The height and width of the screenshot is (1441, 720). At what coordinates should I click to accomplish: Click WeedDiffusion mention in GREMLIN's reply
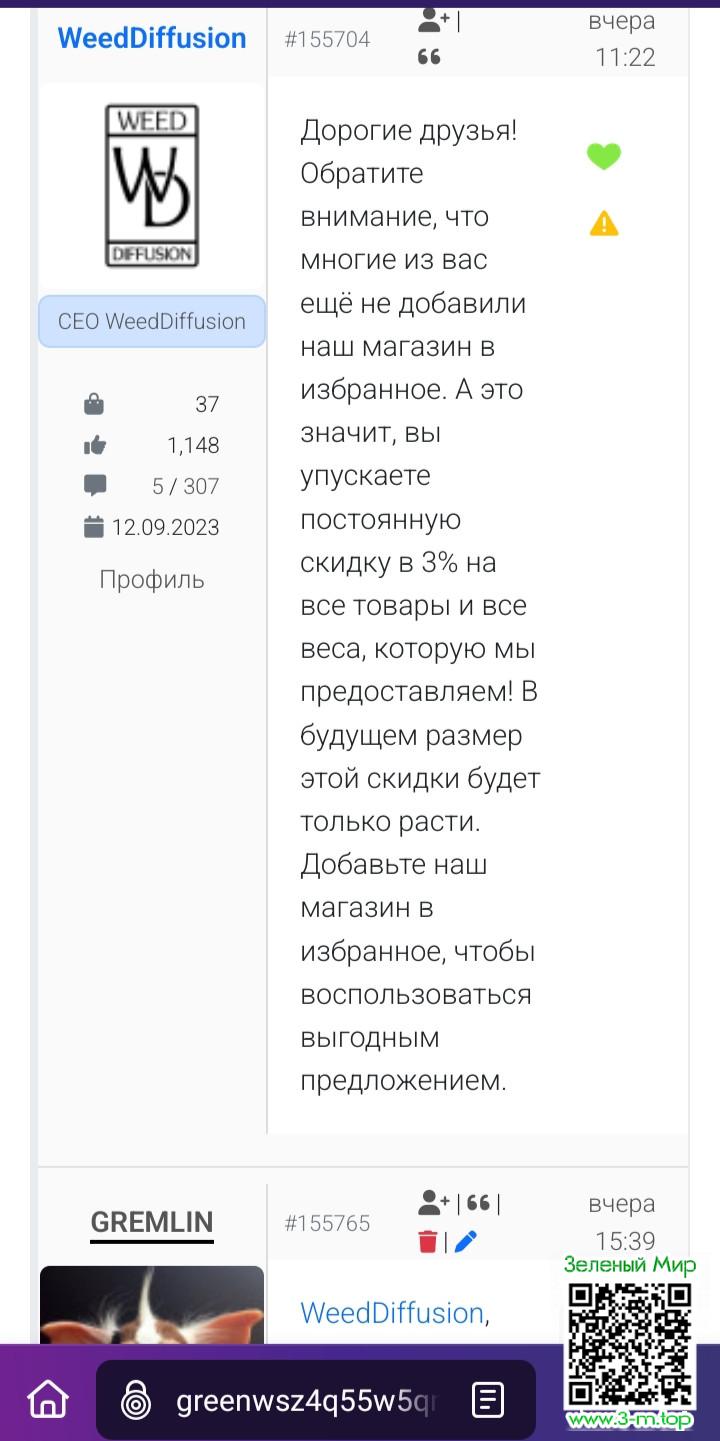[392, 1313]
